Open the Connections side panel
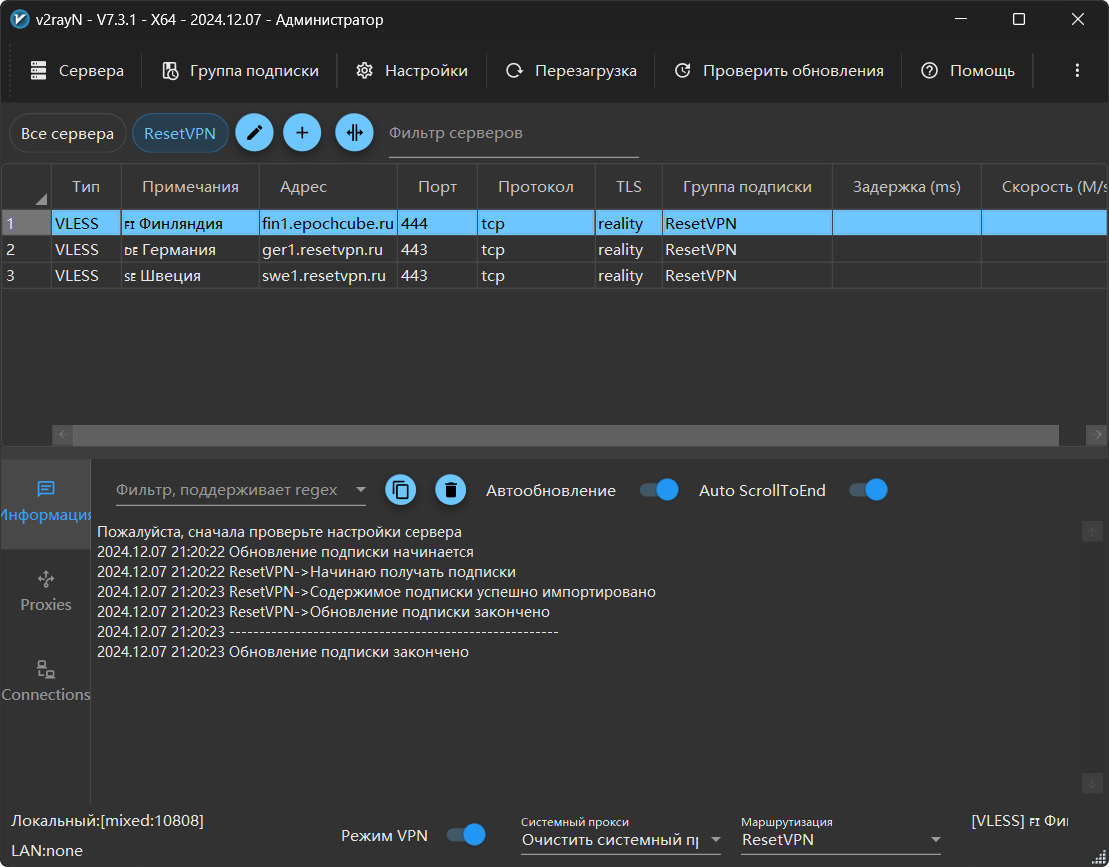The height and width of the screenshot is (867, 1109). [x=46, y=681]
